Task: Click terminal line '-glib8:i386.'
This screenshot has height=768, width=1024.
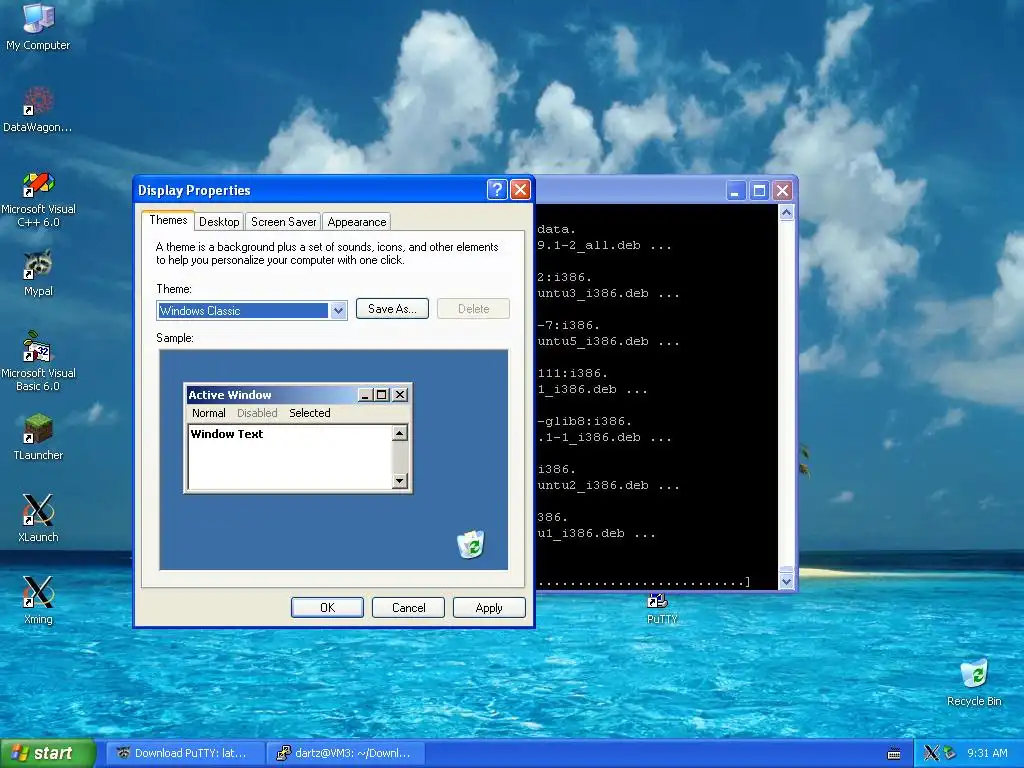Action: [584, 421]
